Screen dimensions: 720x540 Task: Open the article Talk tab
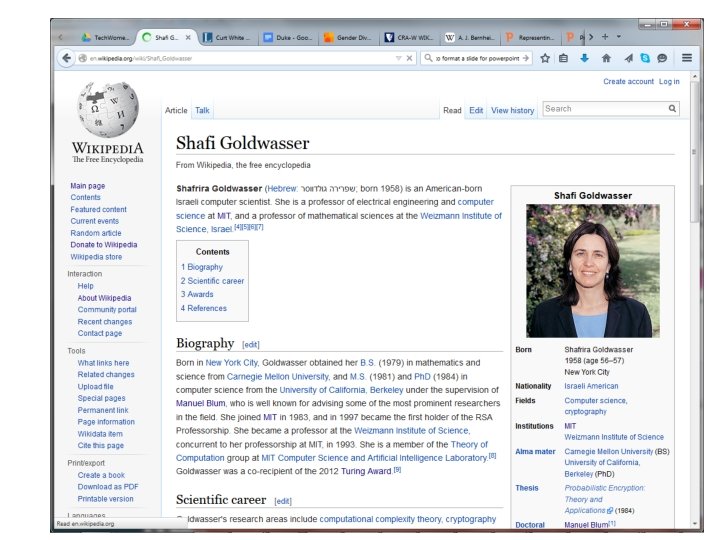(202, 110)
